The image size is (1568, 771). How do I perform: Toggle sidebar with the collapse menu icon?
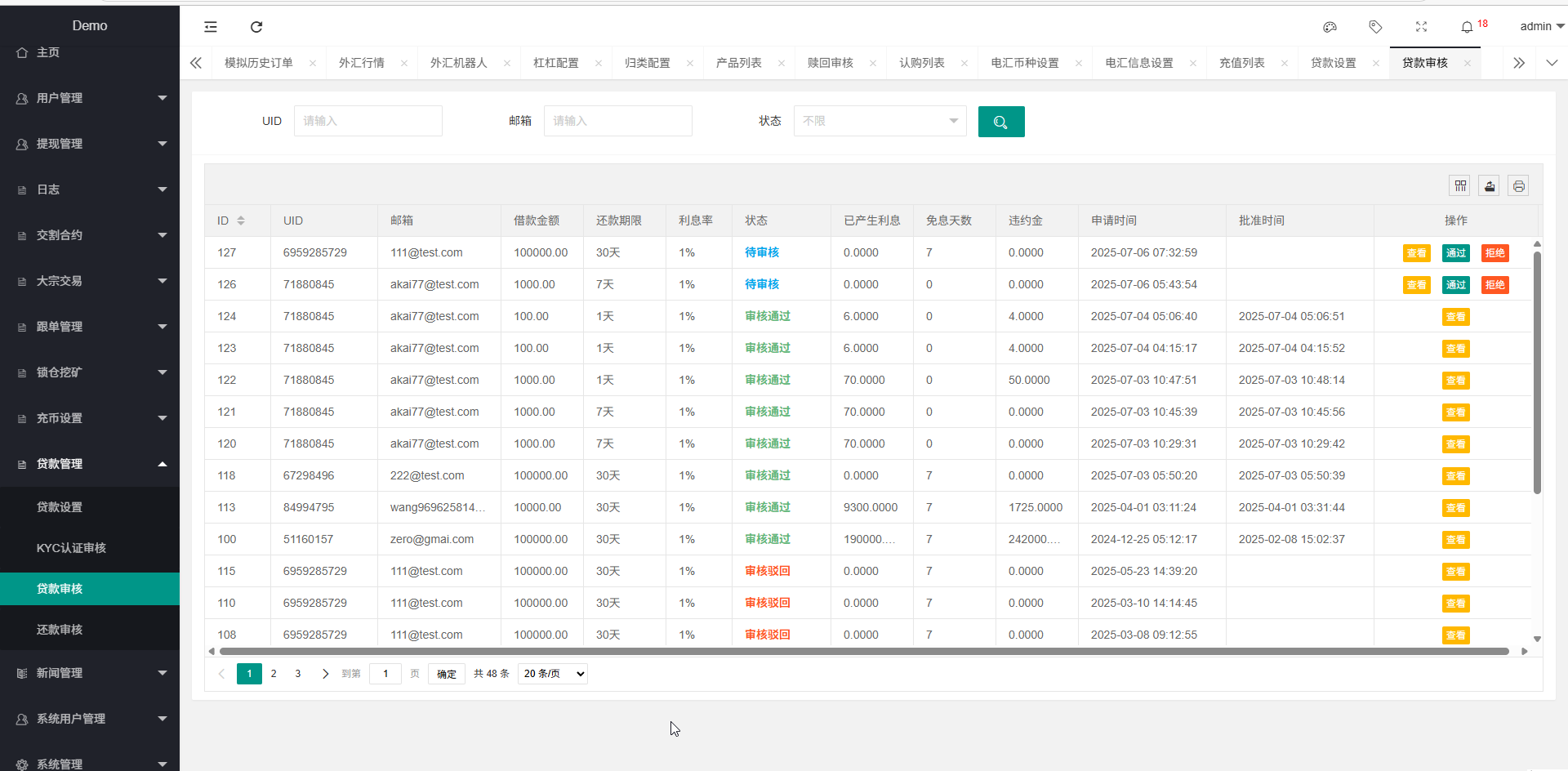coord(211,27)
